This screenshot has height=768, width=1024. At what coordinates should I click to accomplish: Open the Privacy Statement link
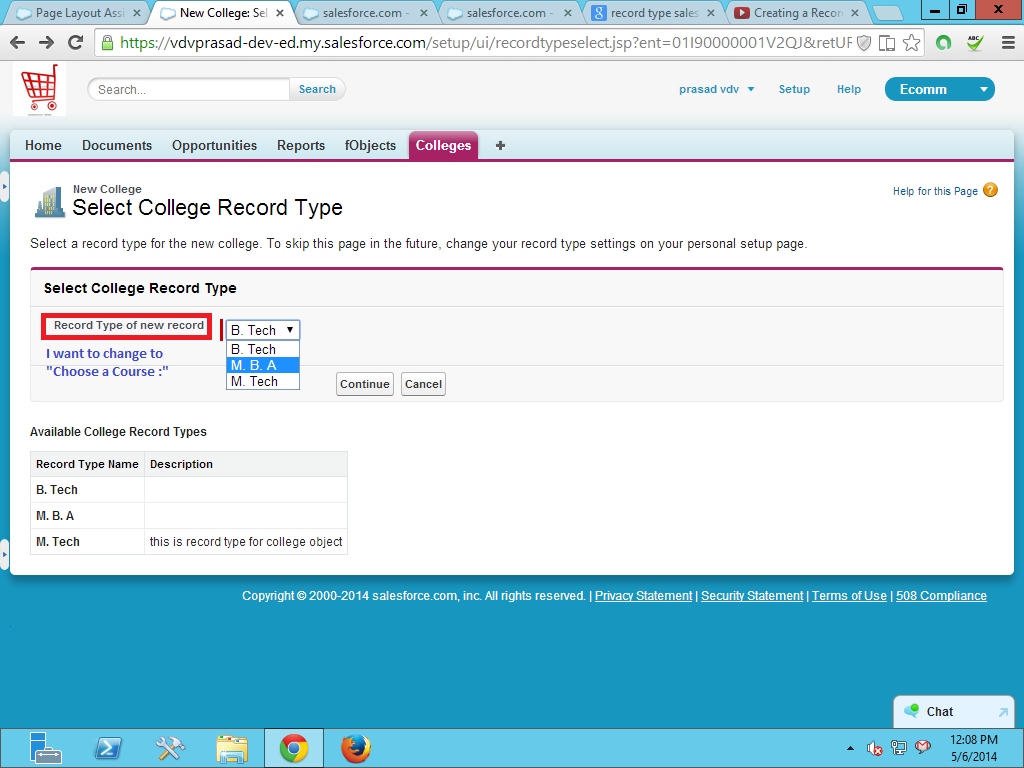[643, 596]
